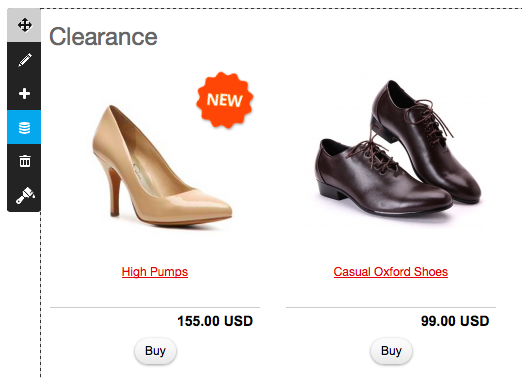
Task: Open the Casual Oxford Shoes link
Action: (391, 272)
